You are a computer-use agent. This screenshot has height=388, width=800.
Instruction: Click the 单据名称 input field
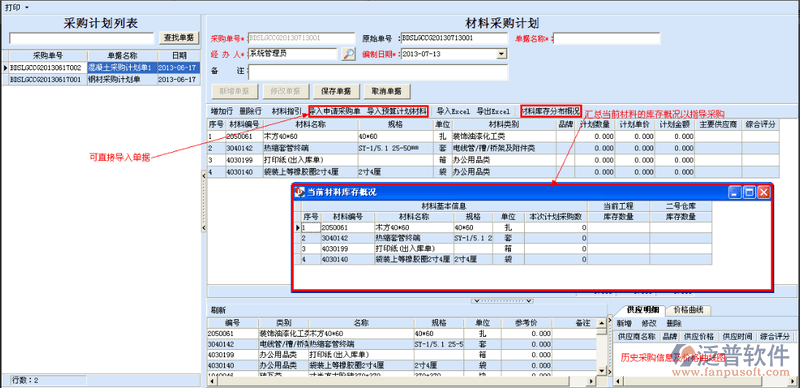pyautogui.click(x=607, y=39)
